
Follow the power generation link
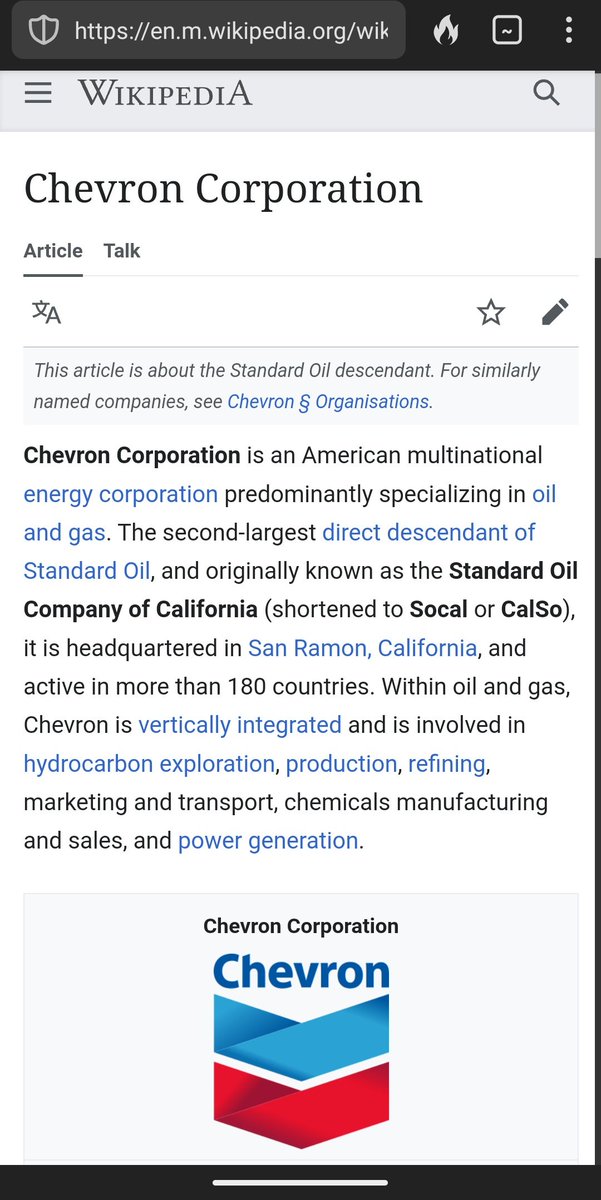point(268,841)
